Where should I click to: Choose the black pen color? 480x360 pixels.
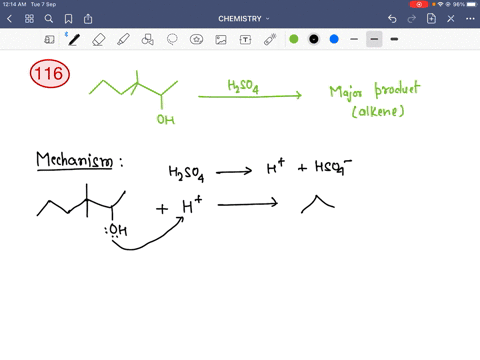(314, 39)
